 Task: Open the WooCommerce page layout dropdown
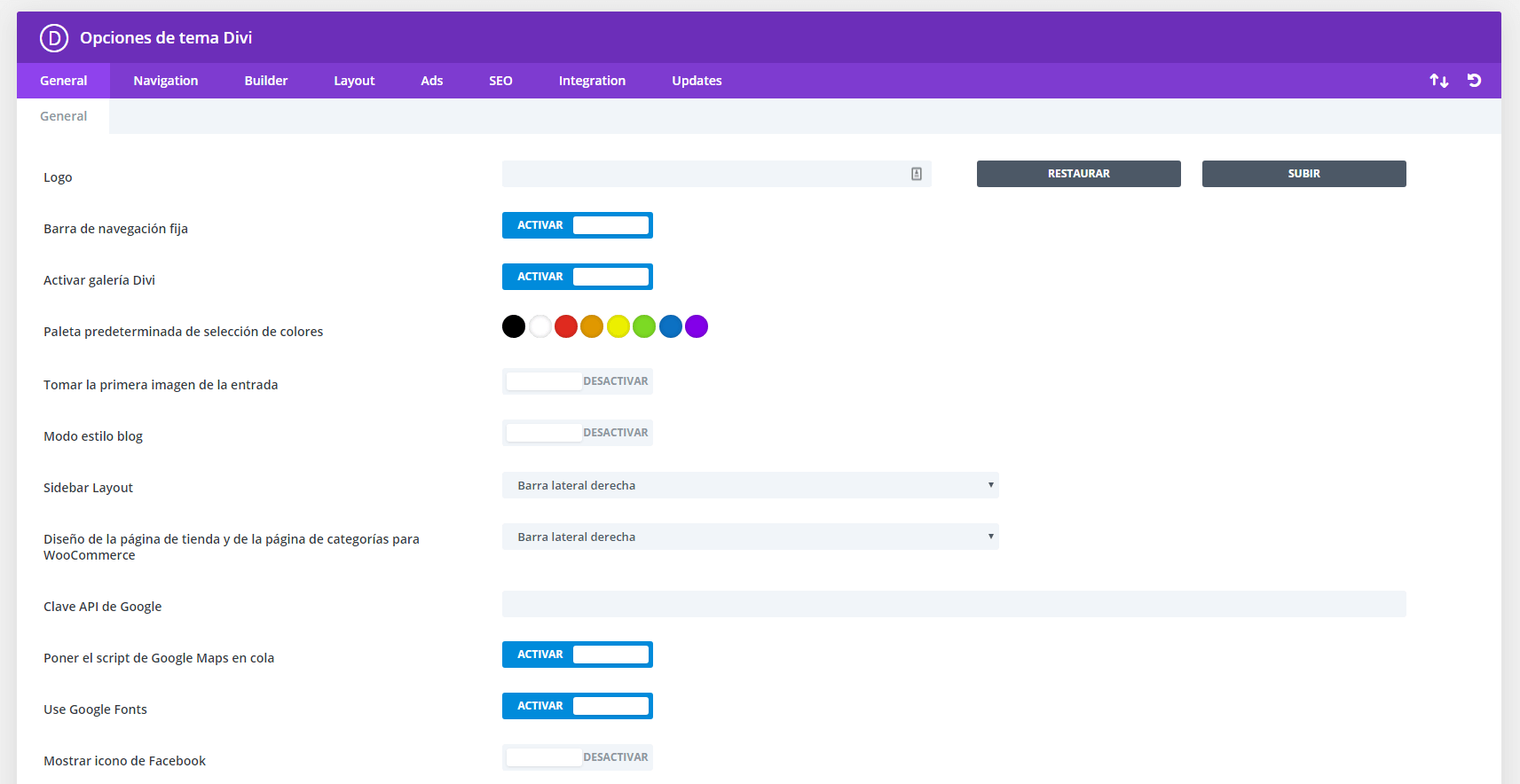[x=751, y=537]
